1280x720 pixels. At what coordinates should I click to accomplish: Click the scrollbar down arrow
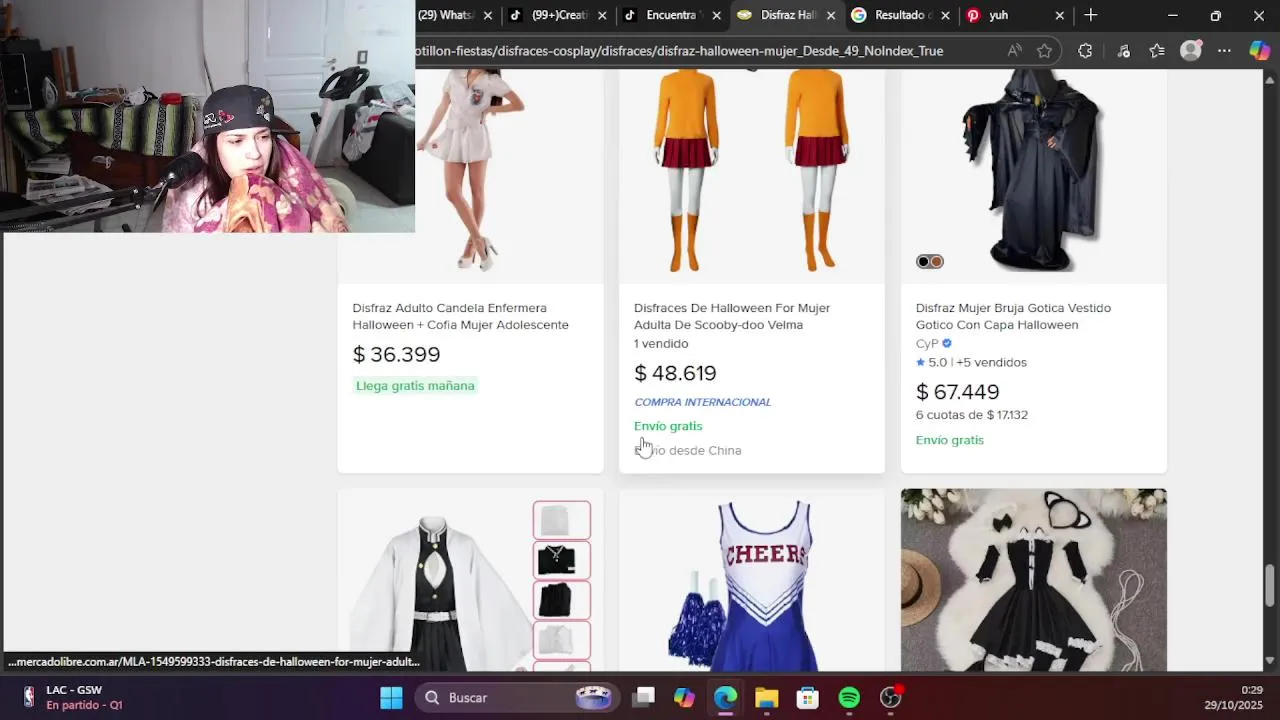pyautogui.click(x=1270, y=661)
